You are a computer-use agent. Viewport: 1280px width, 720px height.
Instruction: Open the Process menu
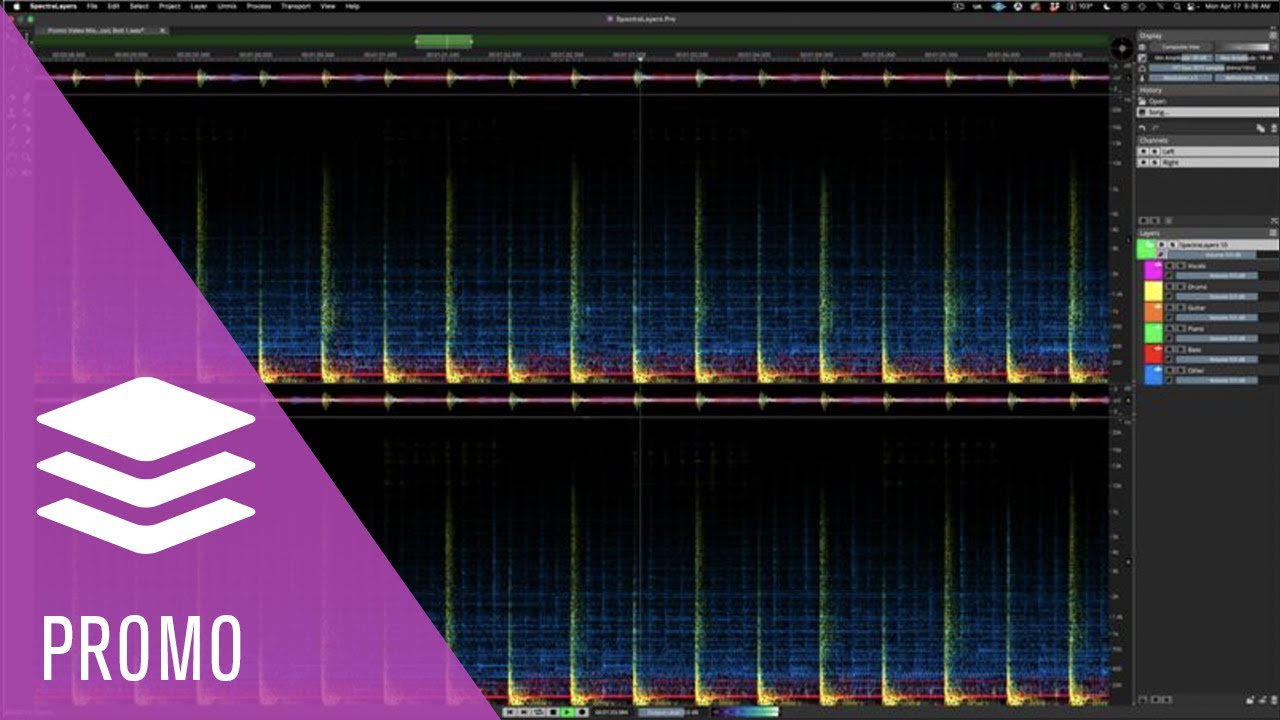[258, 6]
